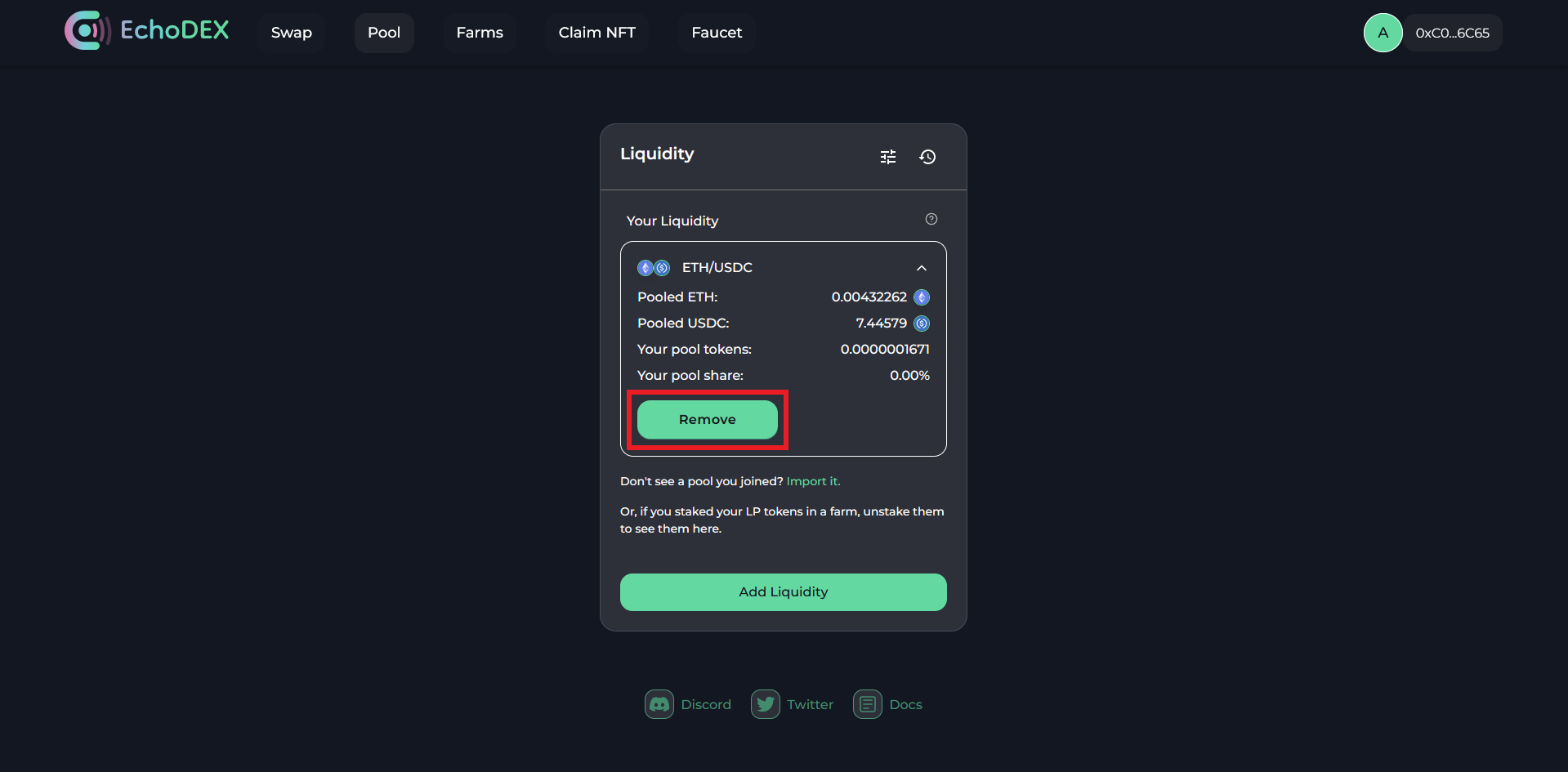Go to the Swap tab

(292, 33)
